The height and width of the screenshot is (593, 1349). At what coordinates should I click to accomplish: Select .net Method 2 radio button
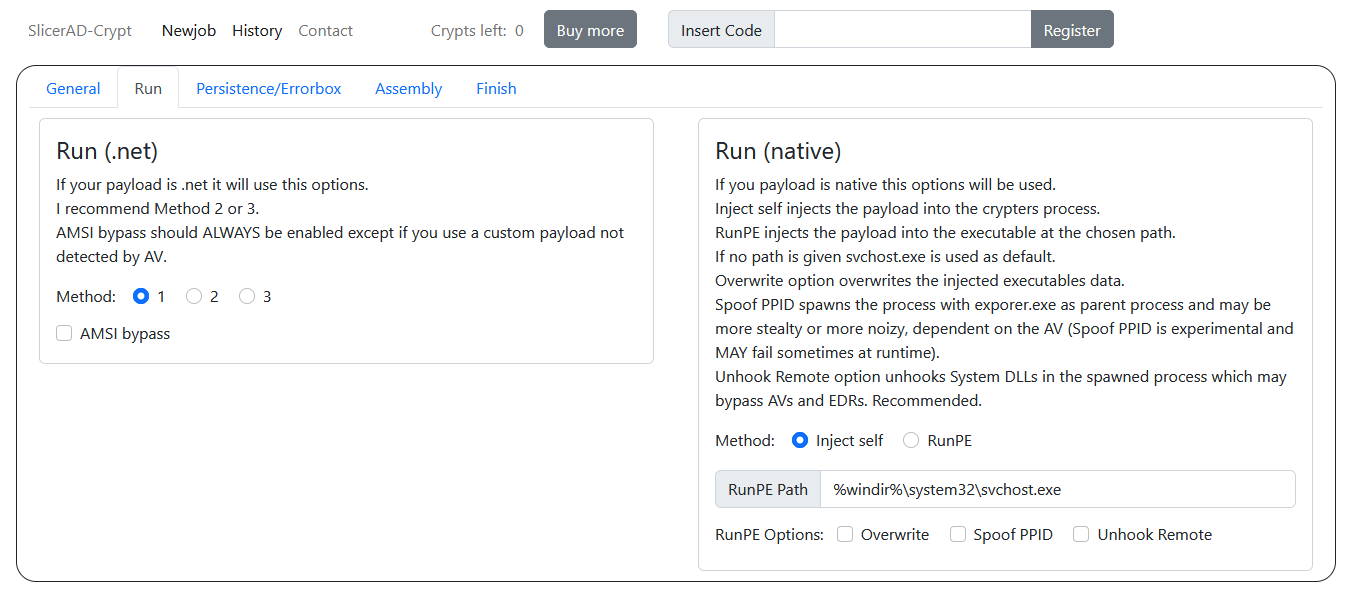pos(194,296)
